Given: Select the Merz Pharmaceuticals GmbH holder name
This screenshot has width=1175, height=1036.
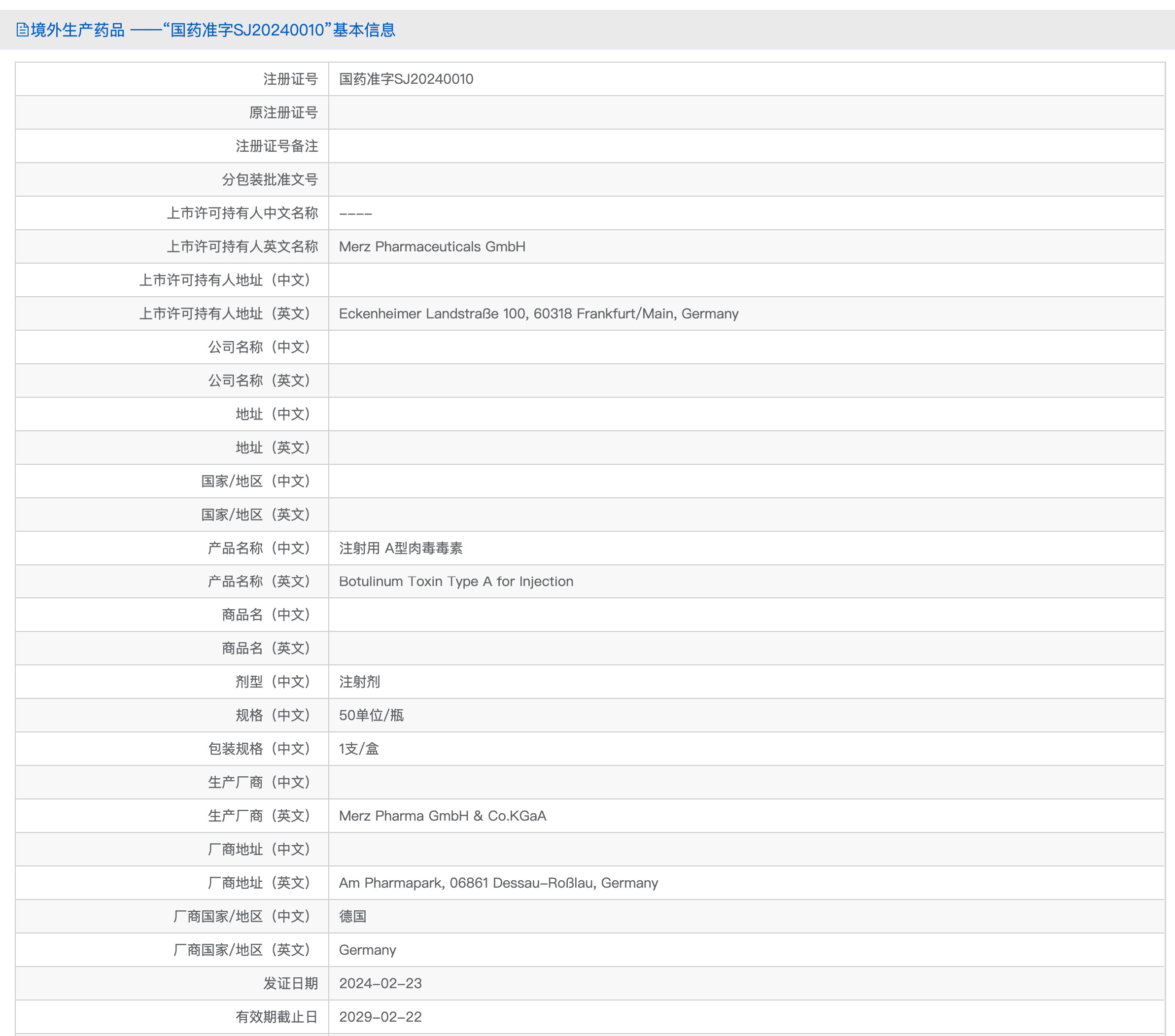Looking at the screenshot, I should click(x=432, y=246).
